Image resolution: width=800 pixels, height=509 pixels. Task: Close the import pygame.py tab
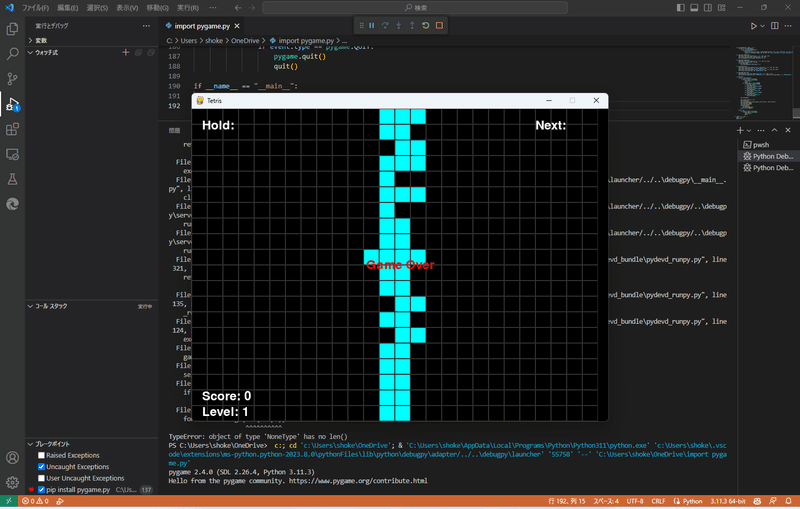(237, 26)
